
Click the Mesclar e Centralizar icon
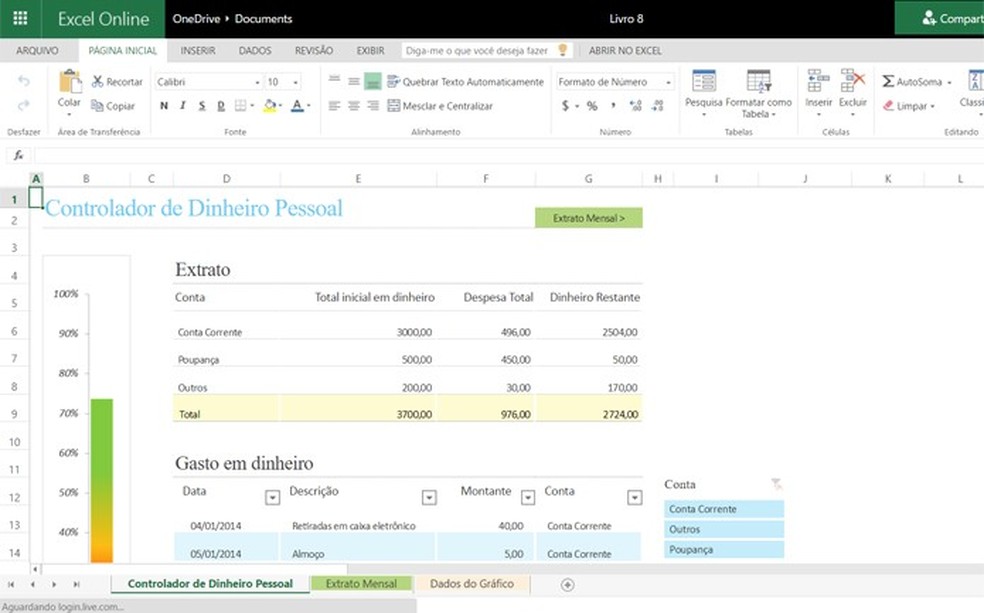tap(394, 106)
